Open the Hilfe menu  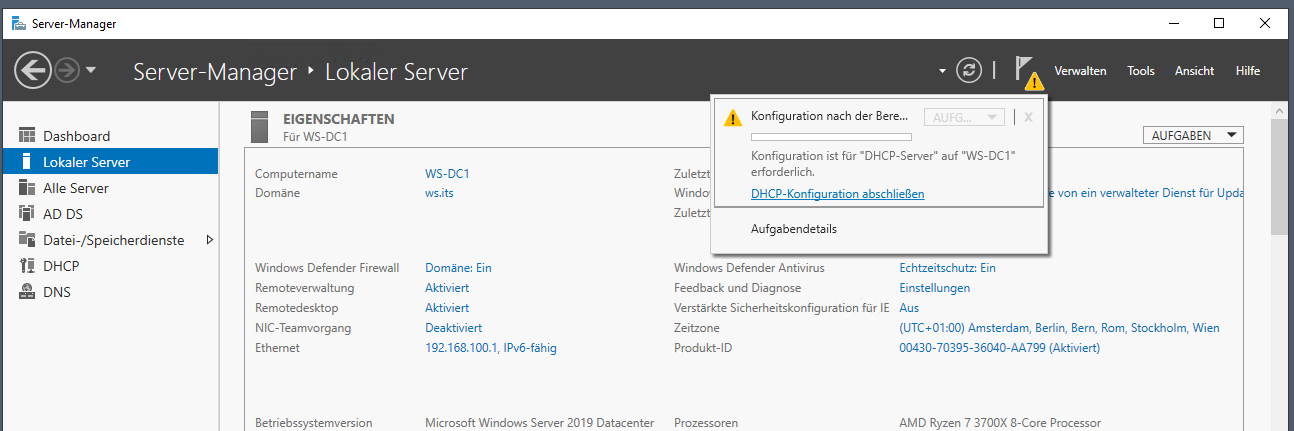click(x=1248, y=71)
